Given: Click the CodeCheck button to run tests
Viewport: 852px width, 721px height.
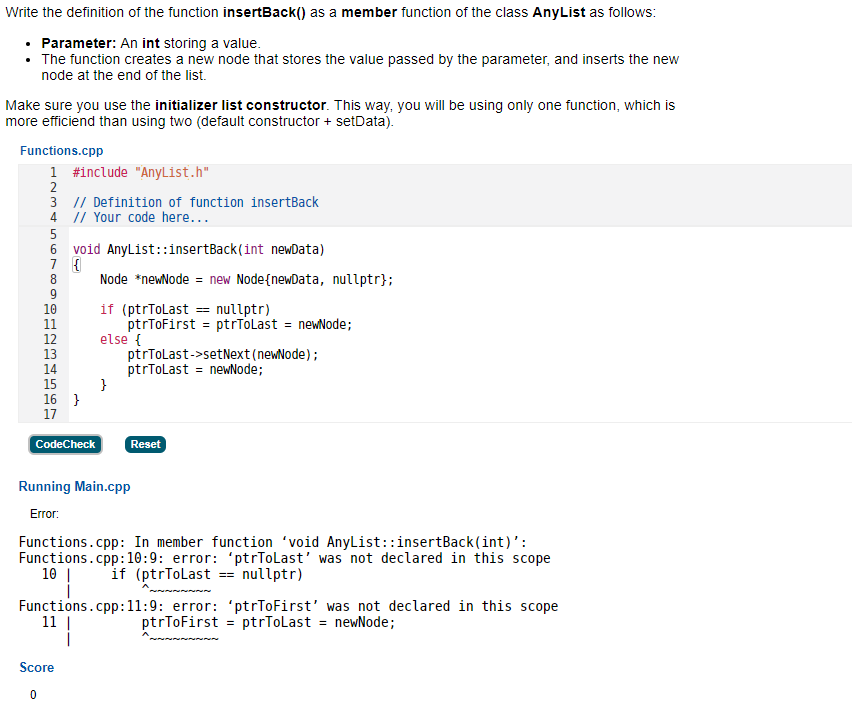Looking at the screenshot, I should tap(65, 444).
